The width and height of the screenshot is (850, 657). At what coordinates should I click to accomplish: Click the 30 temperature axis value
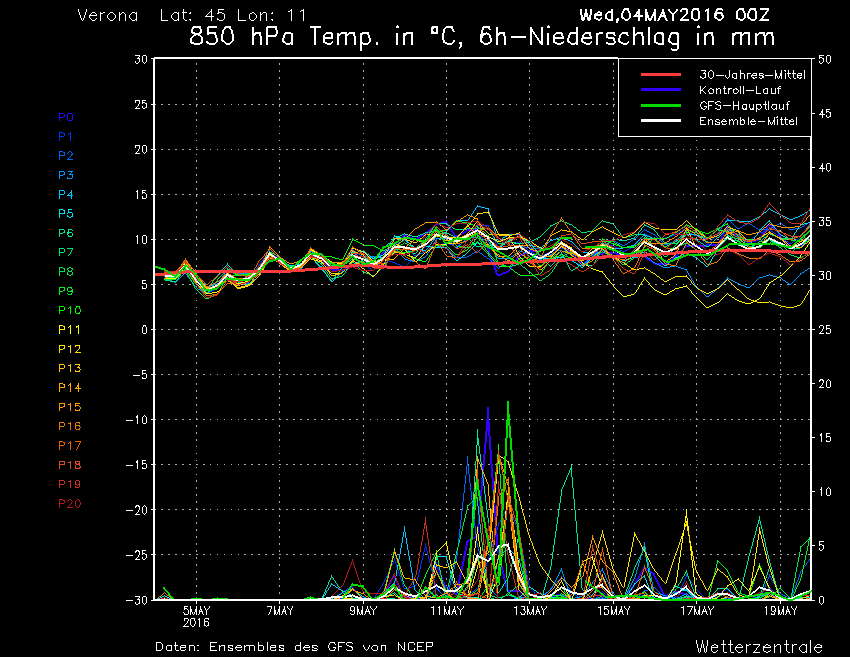click(x=141, y=60)
